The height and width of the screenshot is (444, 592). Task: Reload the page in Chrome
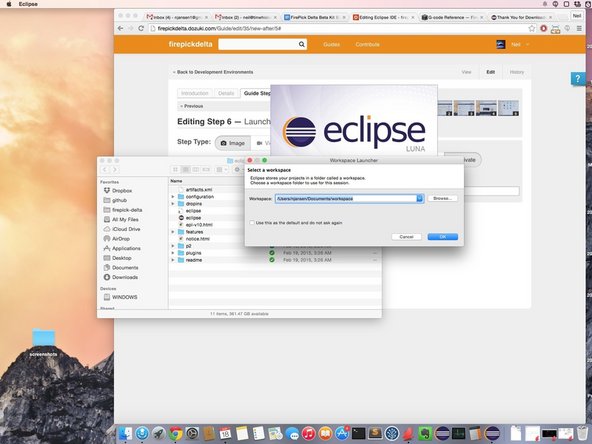141,28
